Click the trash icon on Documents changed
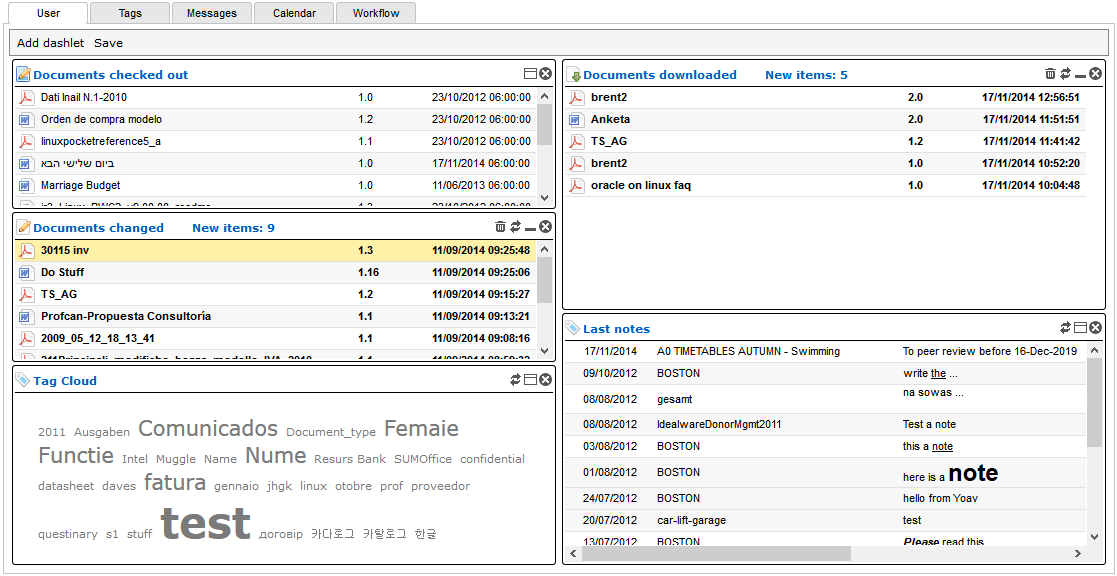Image resolution: width=1117 pixels, height=576 pixels. [500, 227]
